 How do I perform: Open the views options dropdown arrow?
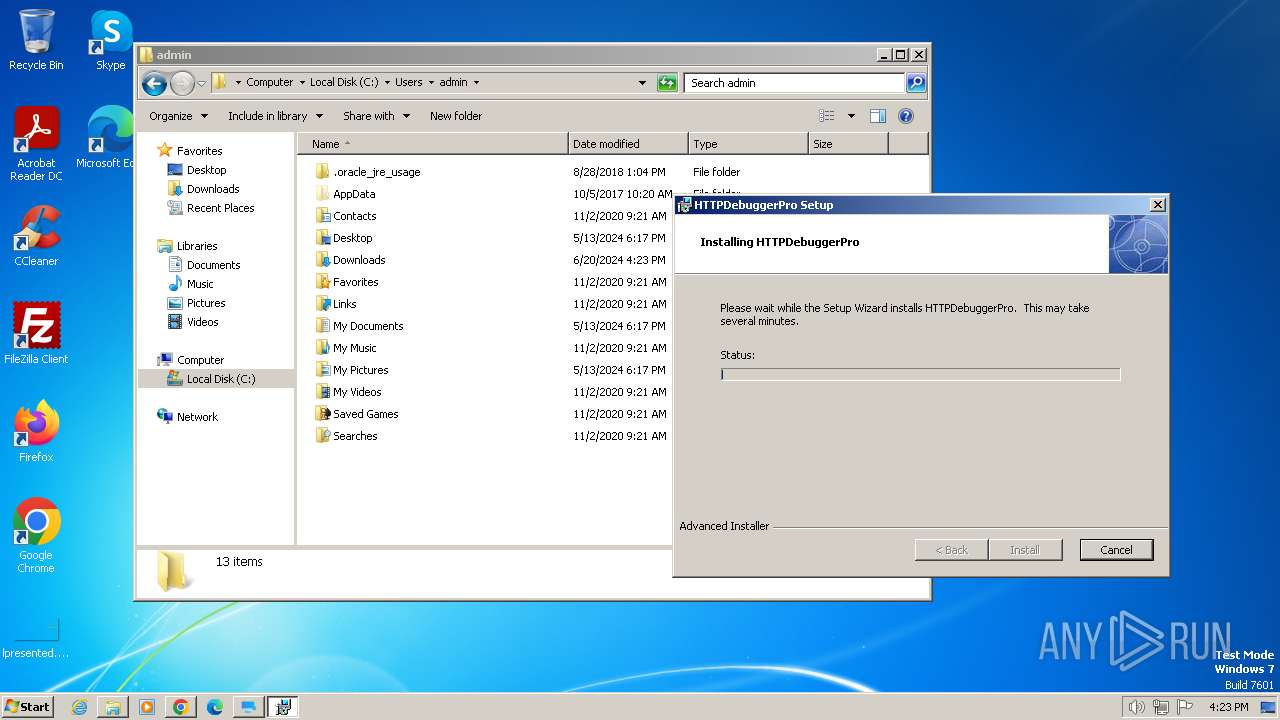[851, 116]
